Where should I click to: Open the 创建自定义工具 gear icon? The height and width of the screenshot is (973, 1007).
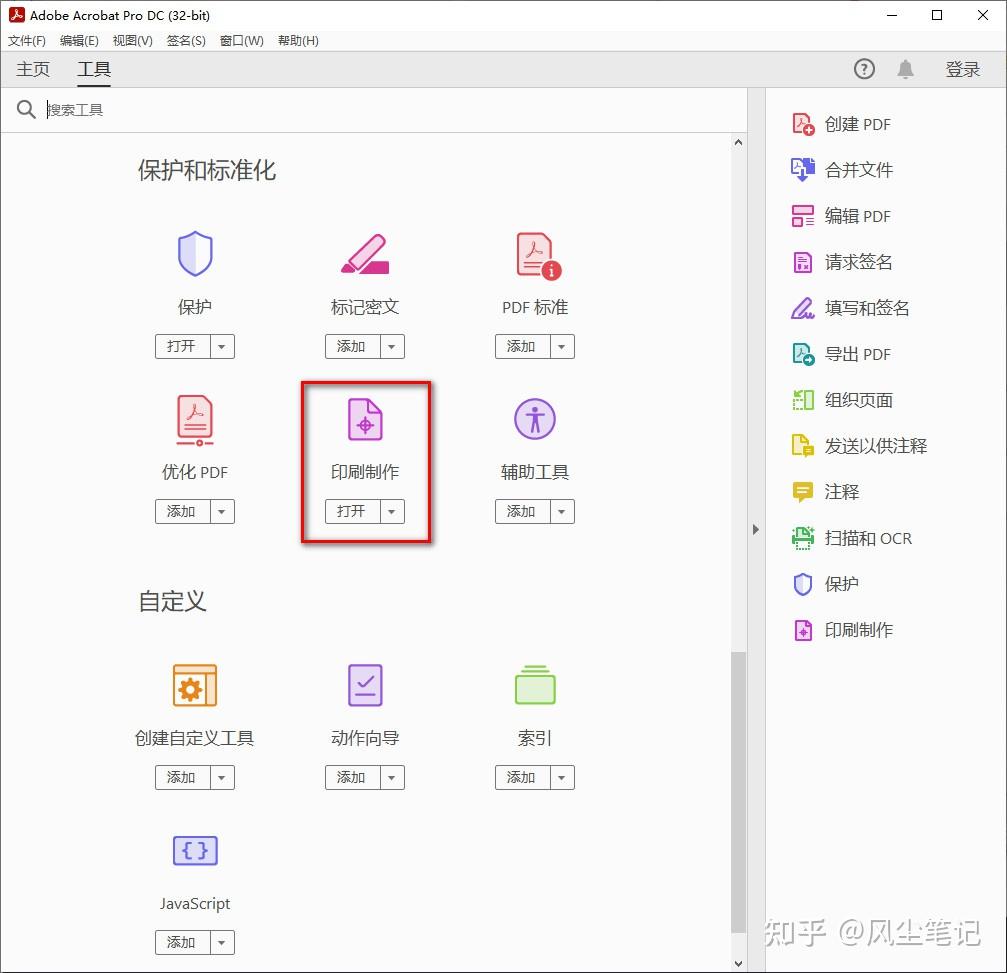[x=195, y=685]
